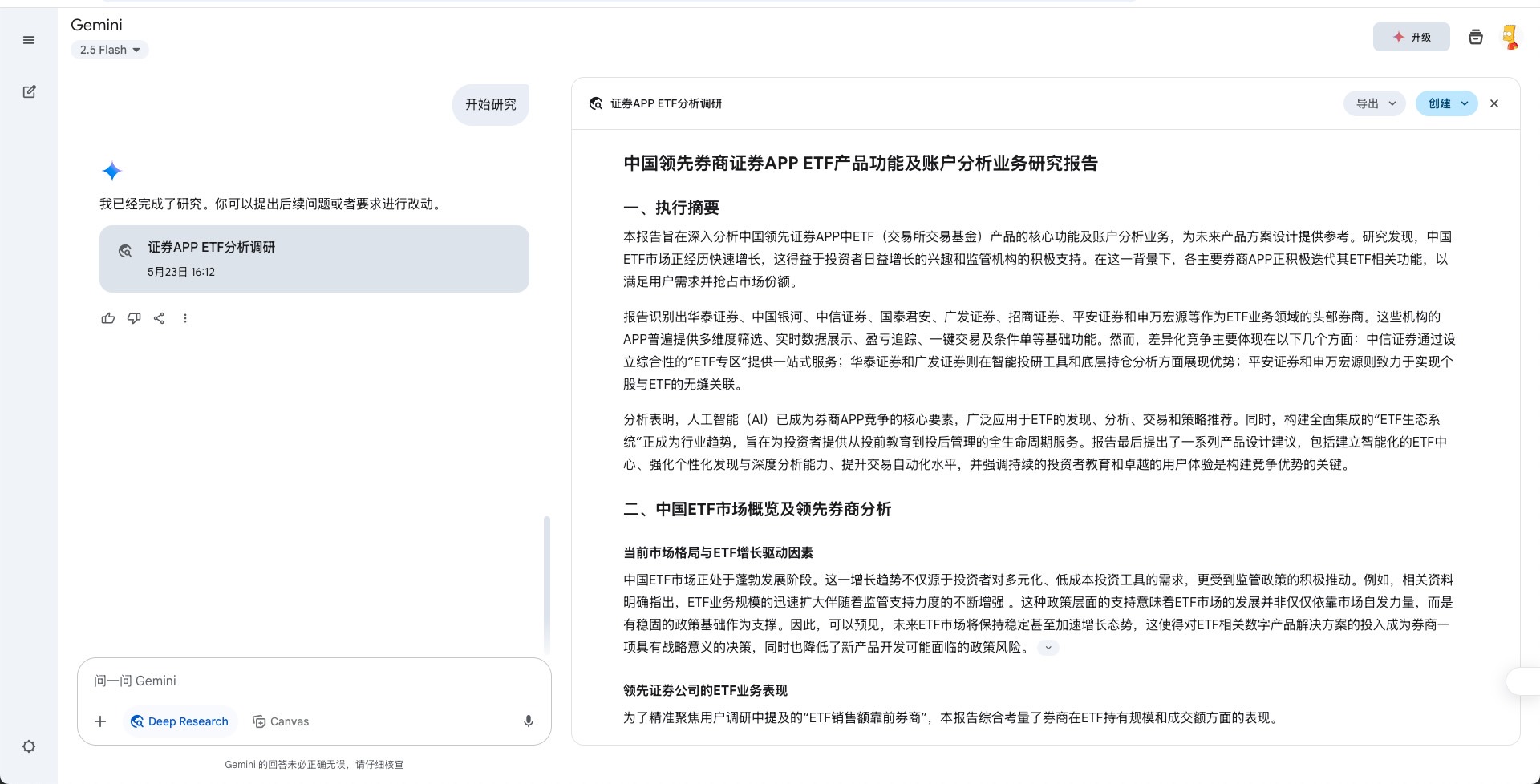
Task: Click the Gemini logo title
Action: pos(96,25)
